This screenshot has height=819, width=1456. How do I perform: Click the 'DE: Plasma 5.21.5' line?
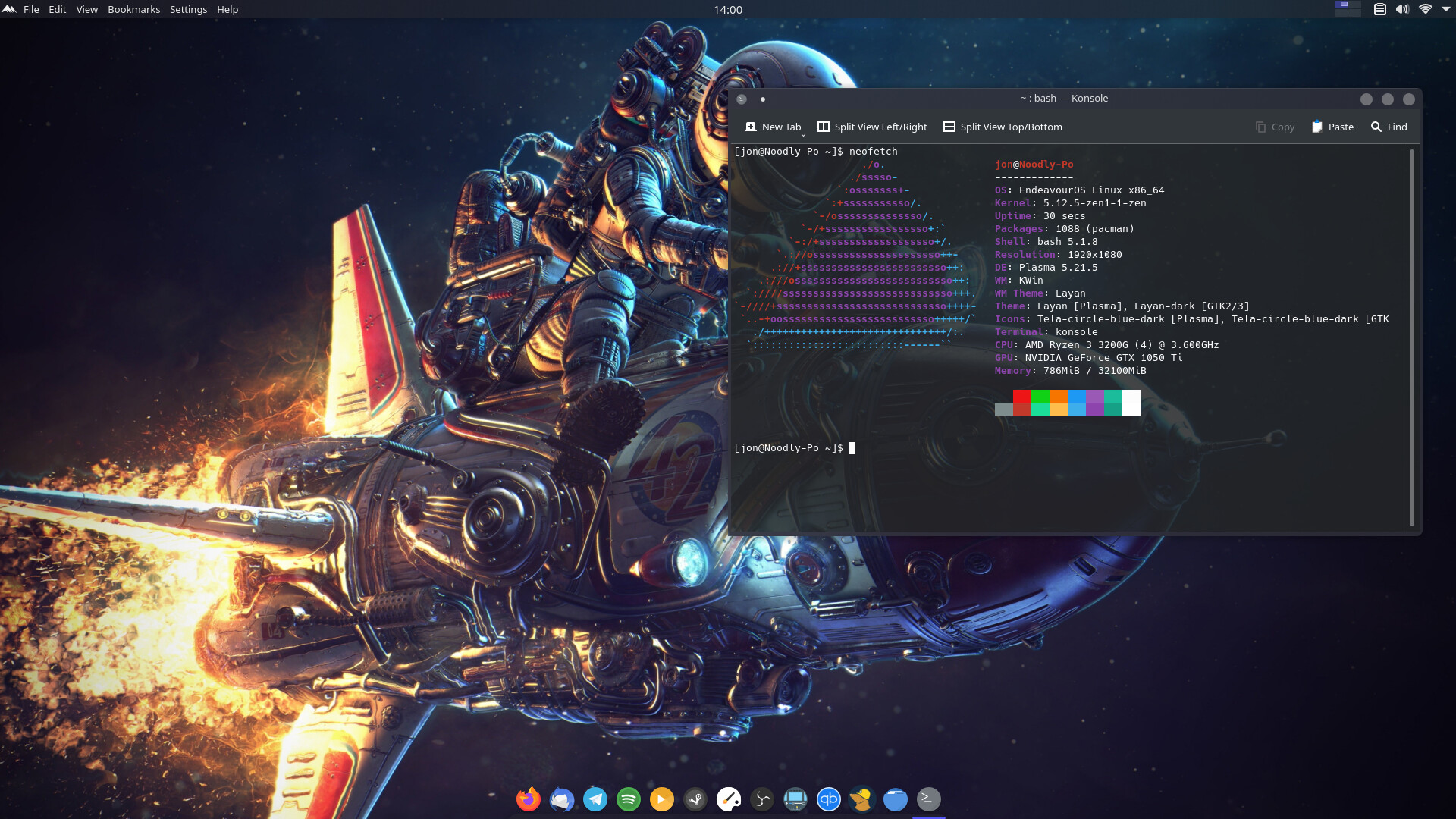click(1046, 268)
